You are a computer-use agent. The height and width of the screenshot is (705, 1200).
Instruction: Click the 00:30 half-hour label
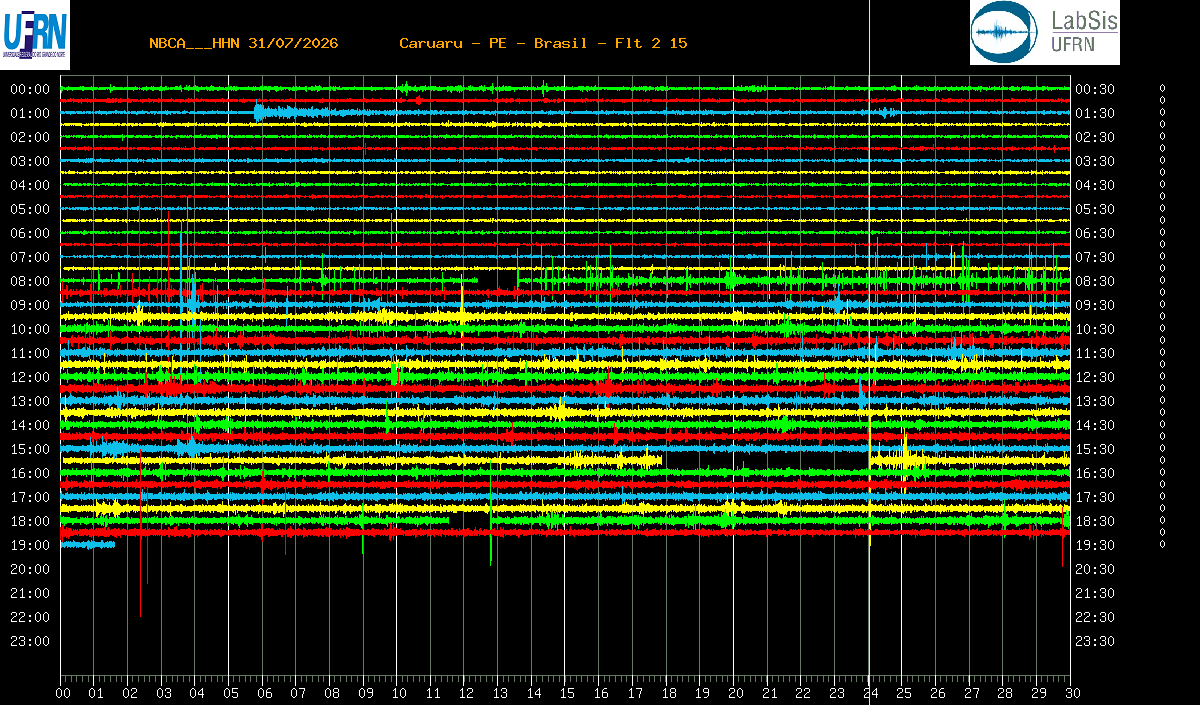pyautogui.click(x=1095, y=89)
